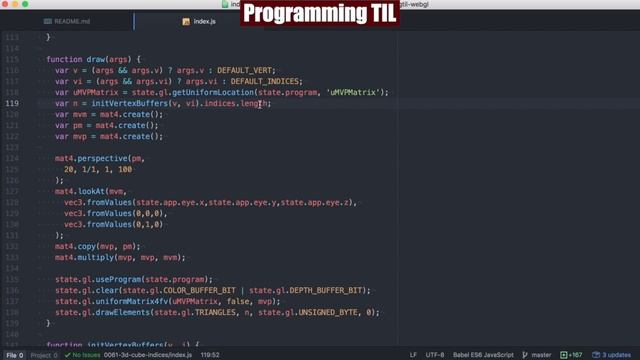The width and height of the screenshot is (640, 360).
Task: Open master branch selector
Action: (x=541, y=355)
